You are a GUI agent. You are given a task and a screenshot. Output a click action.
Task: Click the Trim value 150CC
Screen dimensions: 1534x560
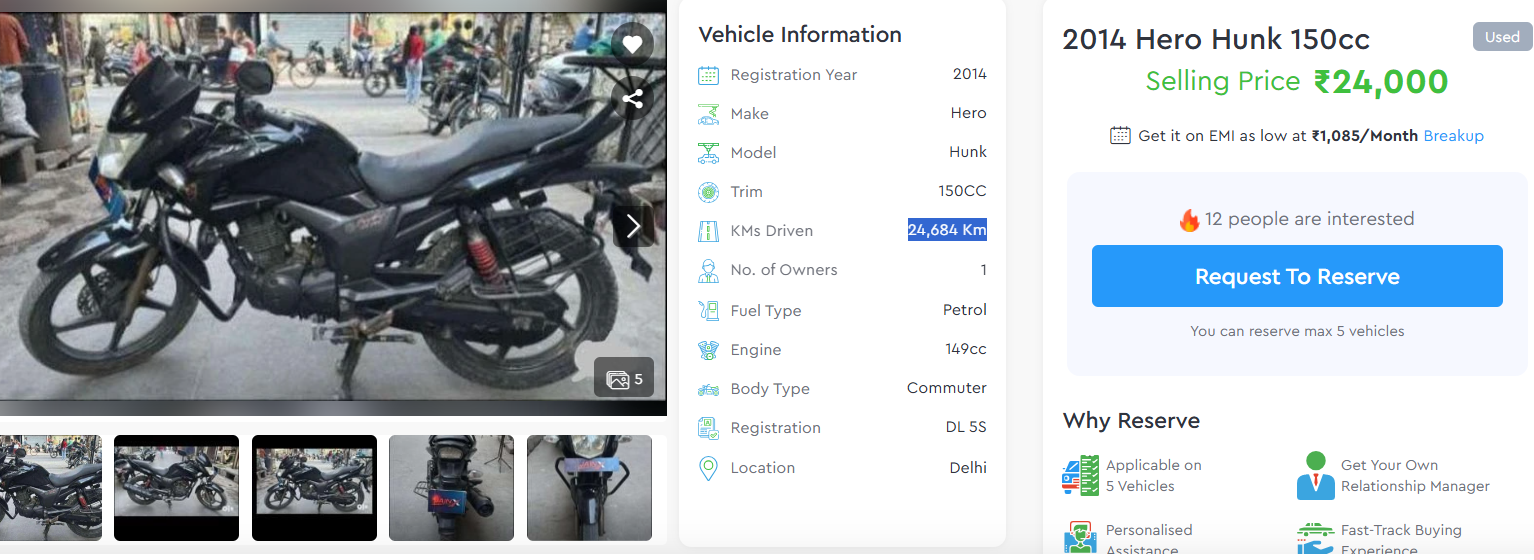pyautogui.click(x=963, y=191)
